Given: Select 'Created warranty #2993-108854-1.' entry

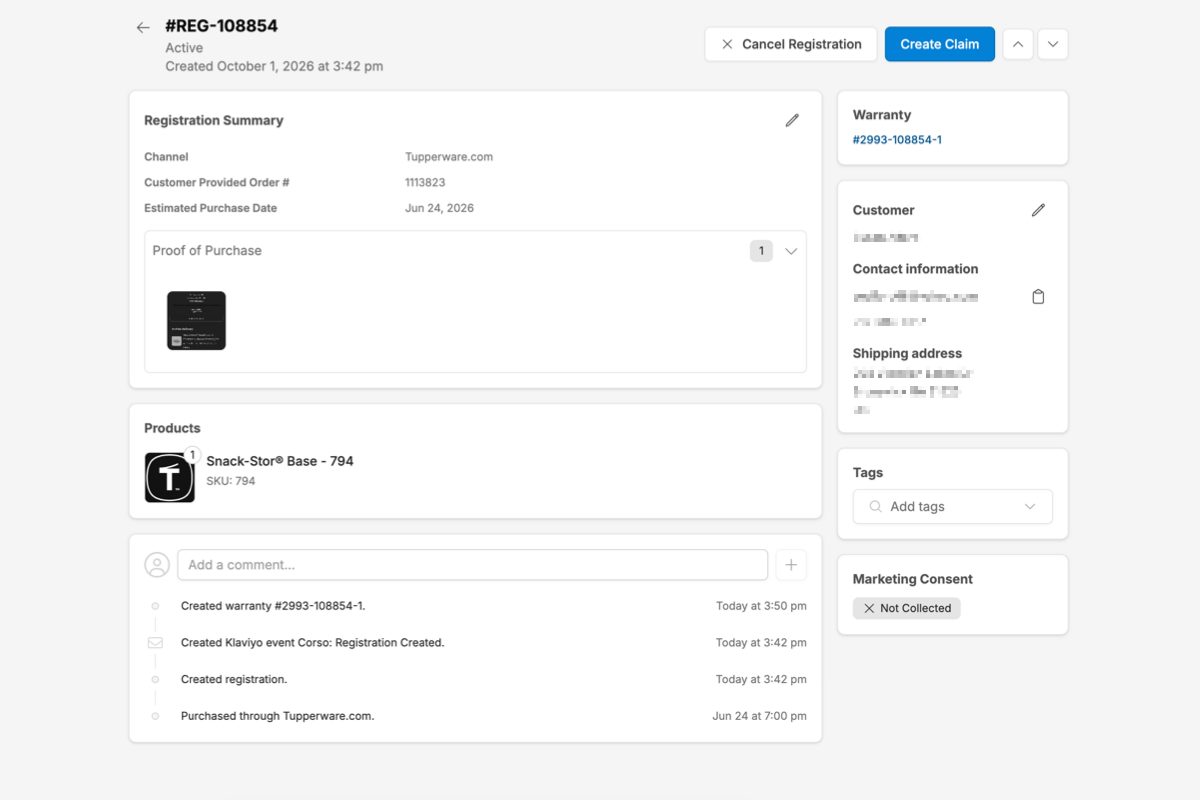Looking at the screenshot, I should [x=273, y=606].
